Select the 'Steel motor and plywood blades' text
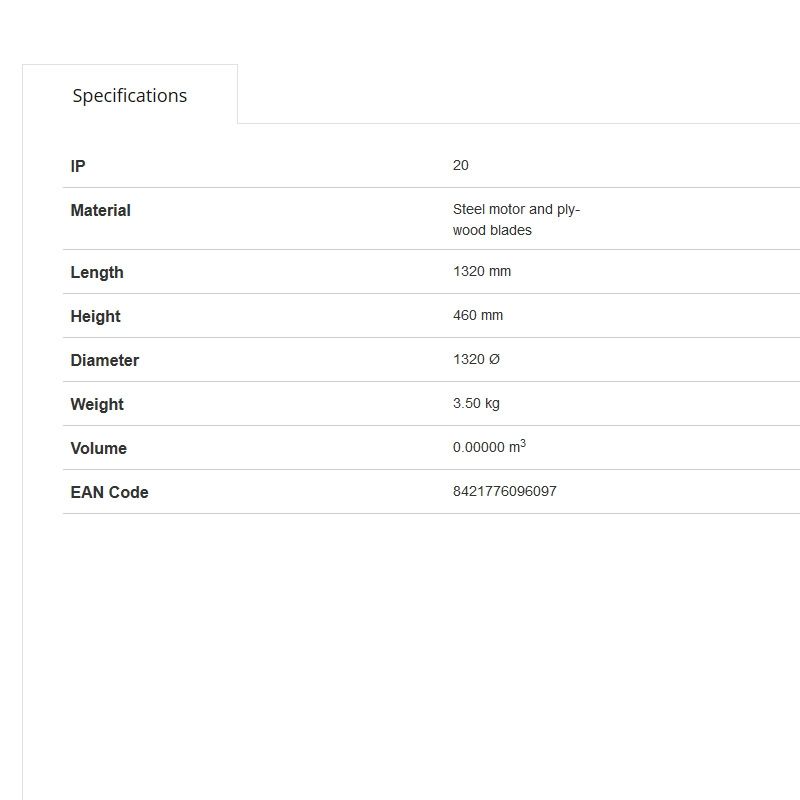The image size is (800, 800). coord(515,220)
